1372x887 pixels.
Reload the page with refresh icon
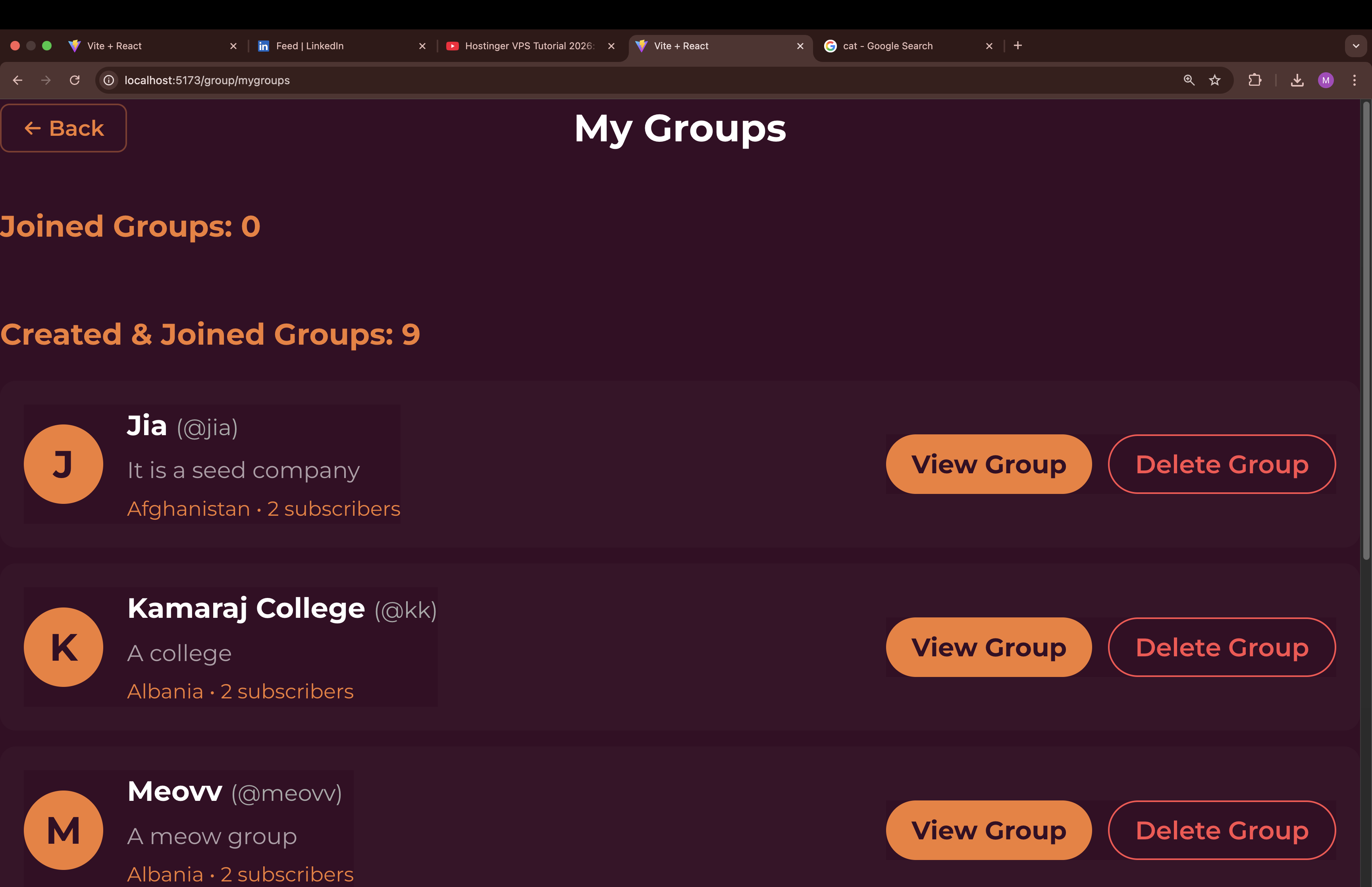75,80
